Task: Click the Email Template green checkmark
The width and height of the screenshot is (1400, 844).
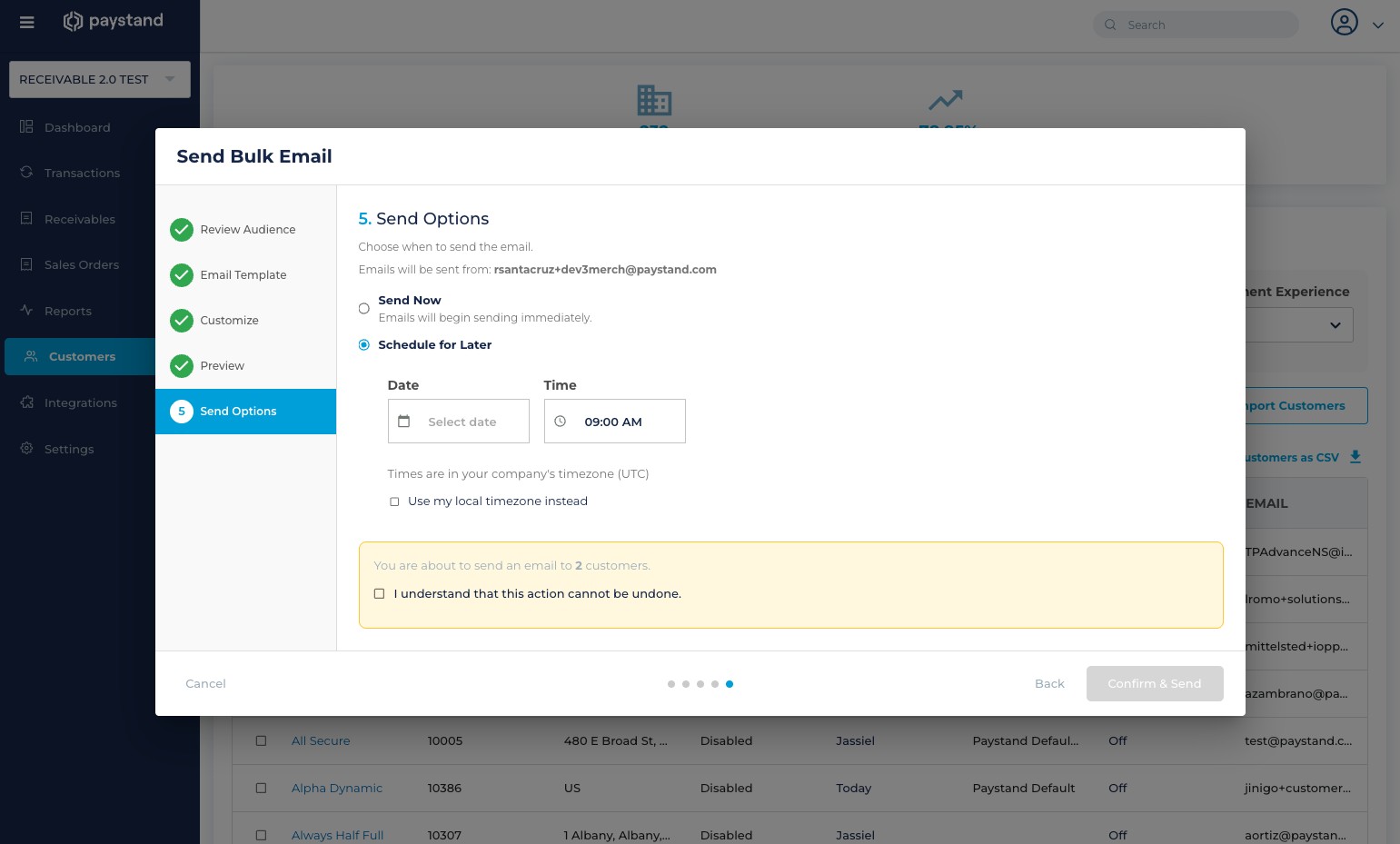Action: point(182,275)
